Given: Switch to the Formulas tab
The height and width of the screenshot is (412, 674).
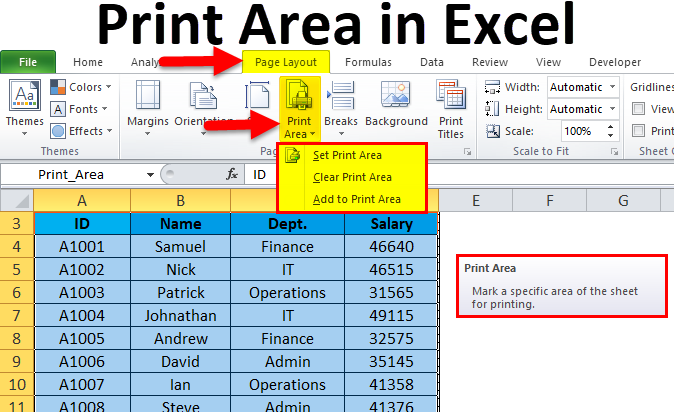Looking at the screenshot, I should pos(368,62).
